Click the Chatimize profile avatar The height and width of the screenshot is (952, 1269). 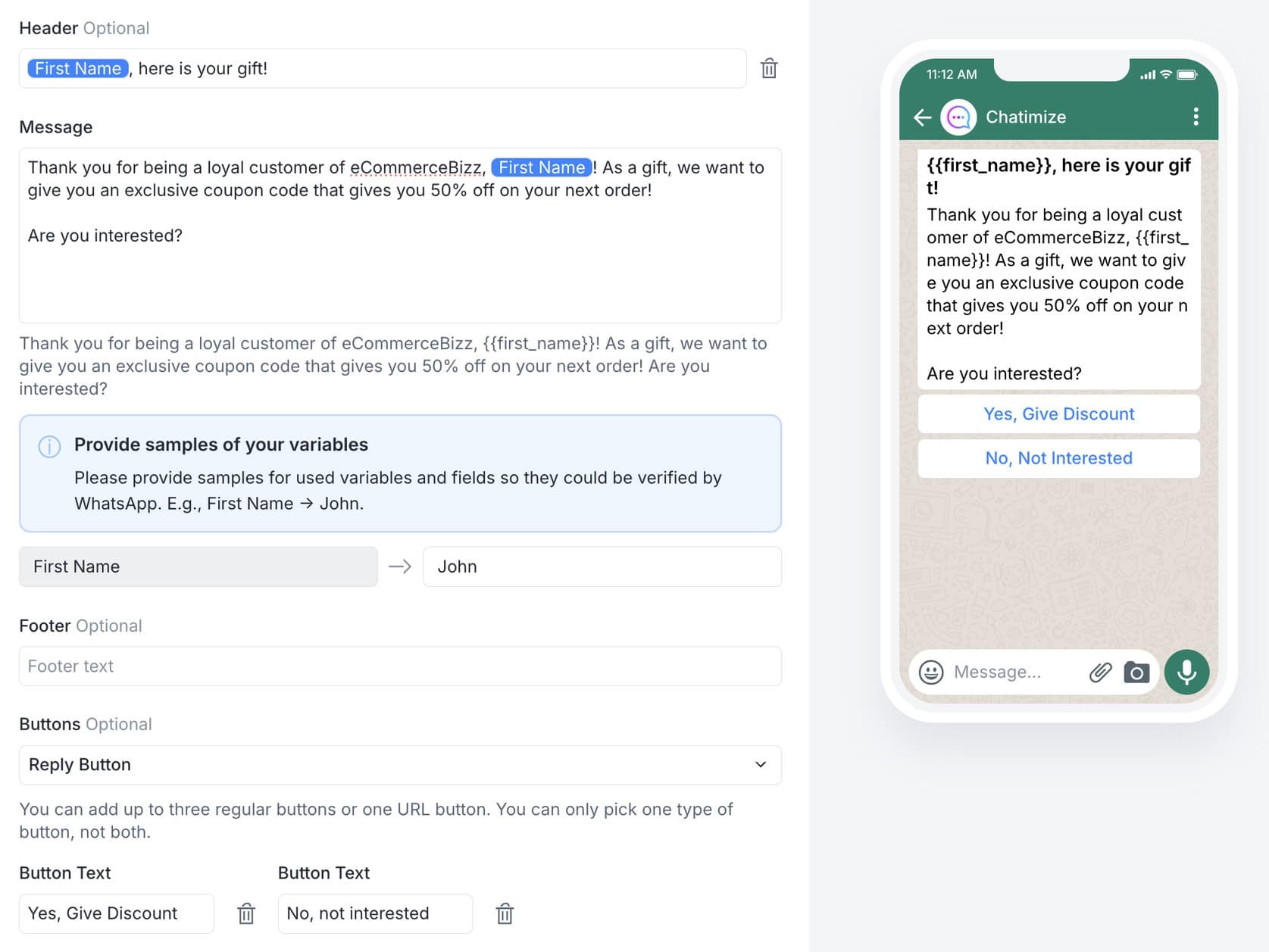point(958,117)
